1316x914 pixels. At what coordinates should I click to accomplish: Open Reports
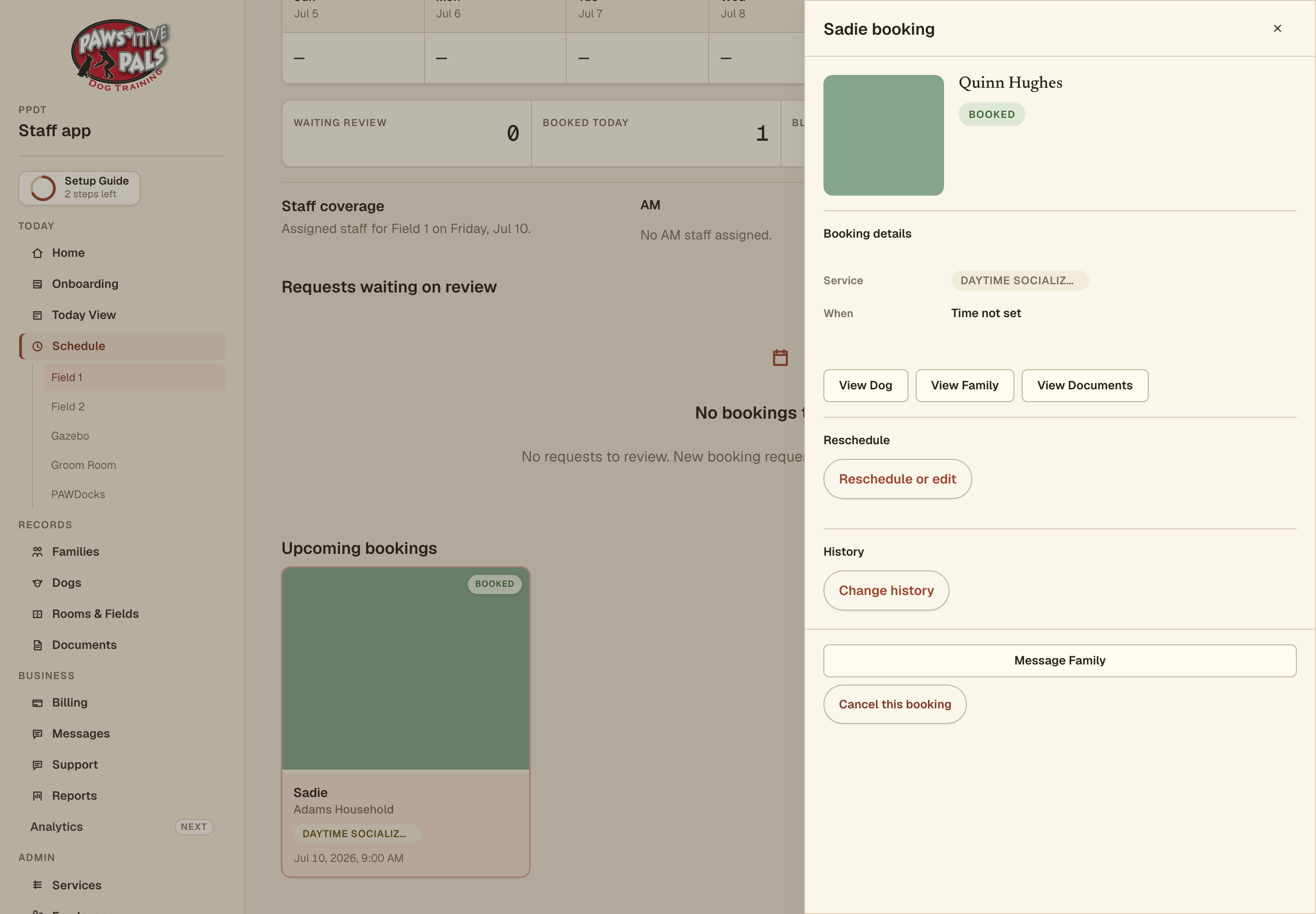pyautogui.click(x=122, y=796)
